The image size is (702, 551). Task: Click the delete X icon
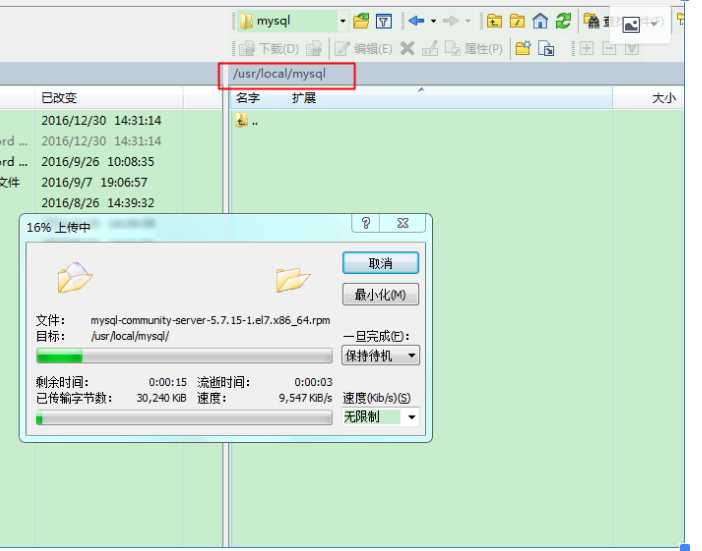[407, 48]
